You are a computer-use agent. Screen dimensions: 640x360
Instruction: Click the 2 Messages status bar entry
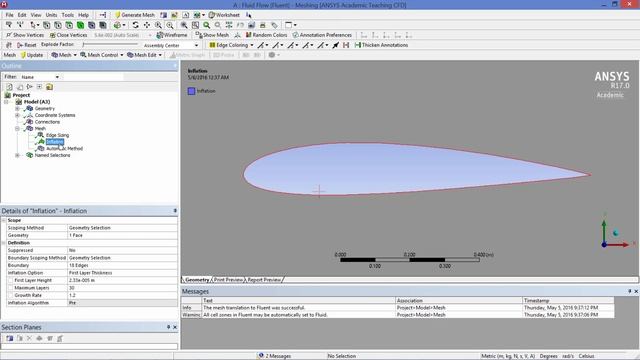[x=275, y=356]
